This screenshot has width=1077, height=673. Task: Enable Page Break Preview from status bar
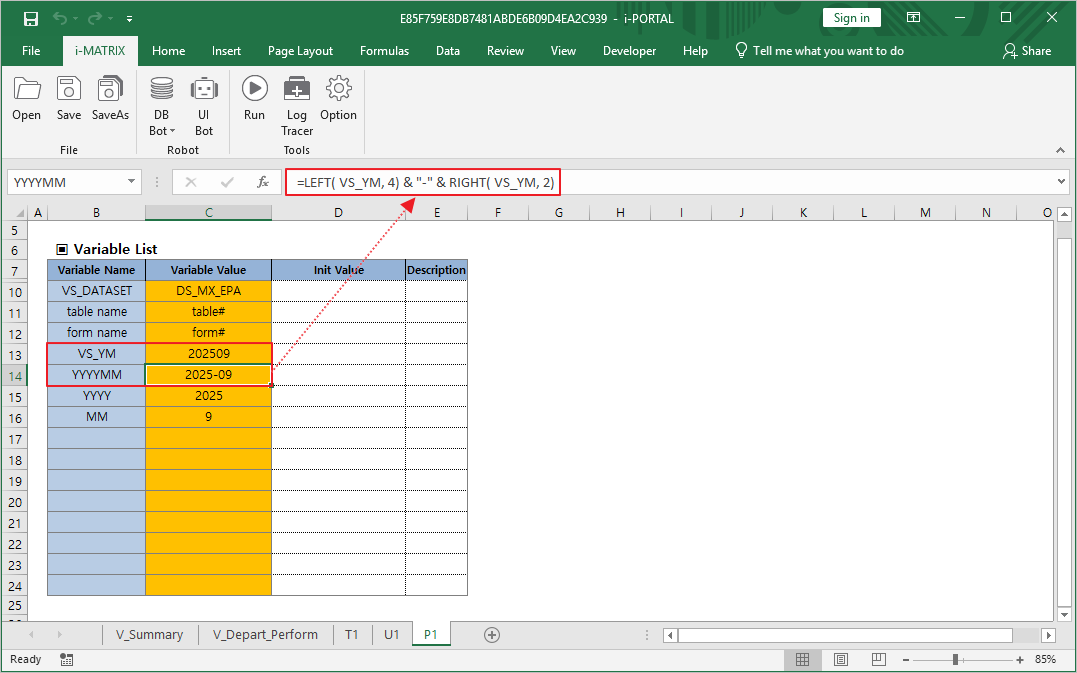tap(877, 659)
